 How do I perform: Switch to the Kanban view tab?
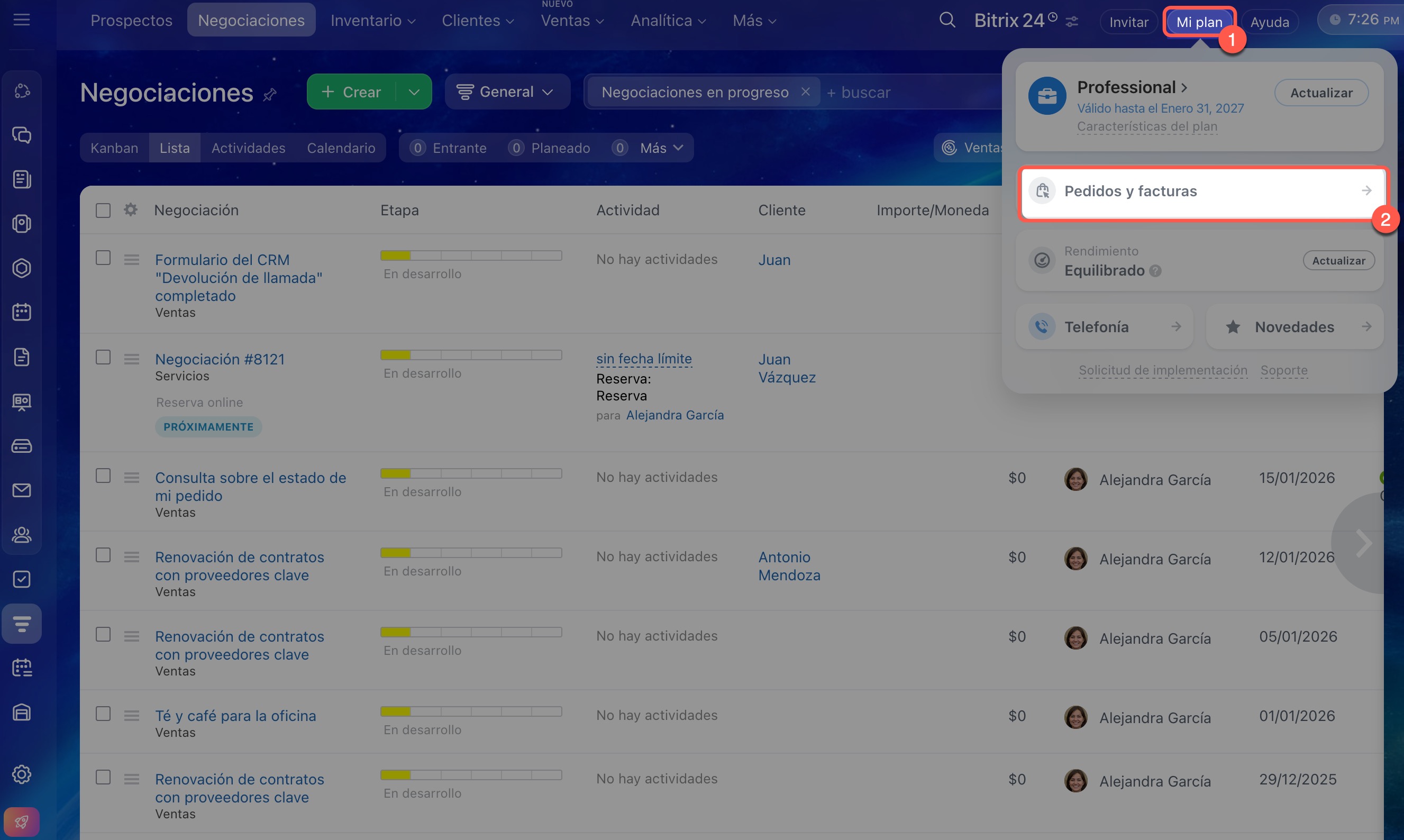click(114, 148)
